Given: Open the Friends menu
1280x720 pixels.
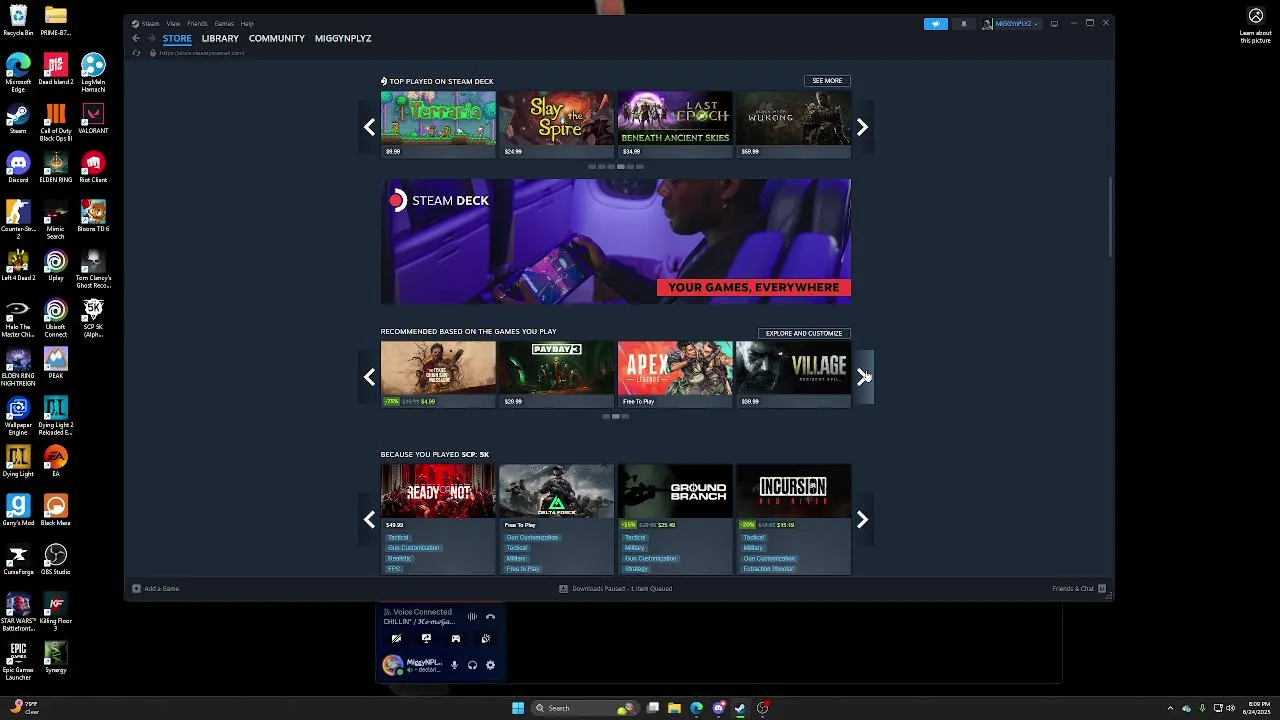Looking at the screenshot, I should pyautogui.click(x=197, y=23).
